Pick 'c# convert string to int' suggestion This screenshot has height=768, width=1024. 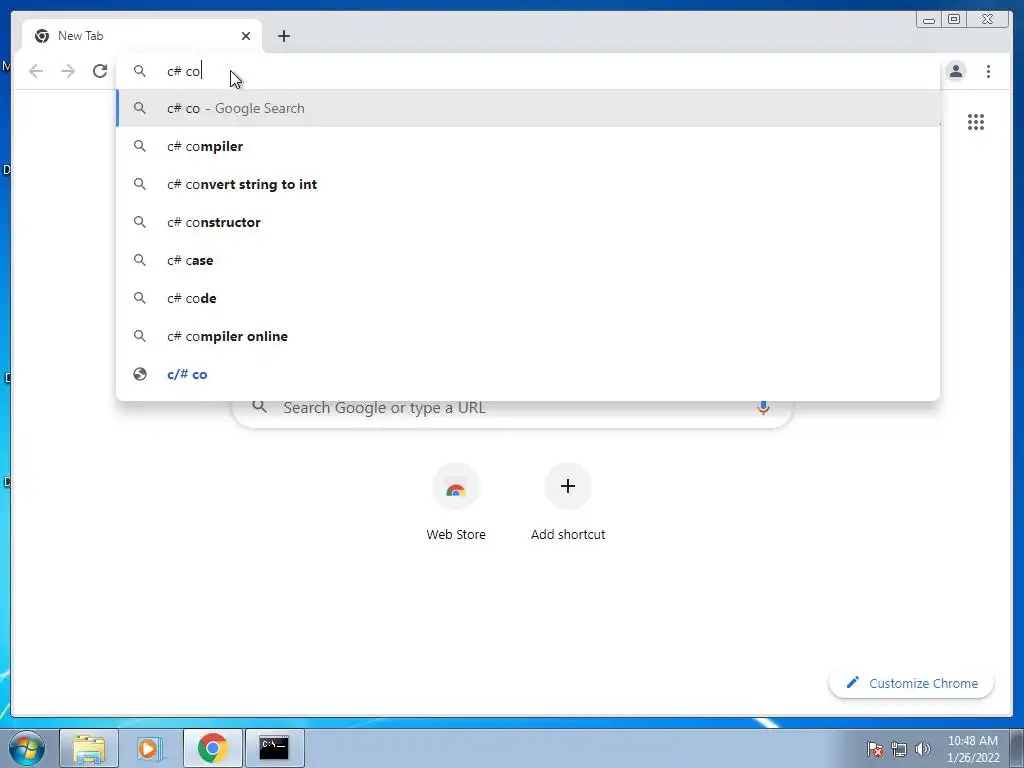click(528, 184)
